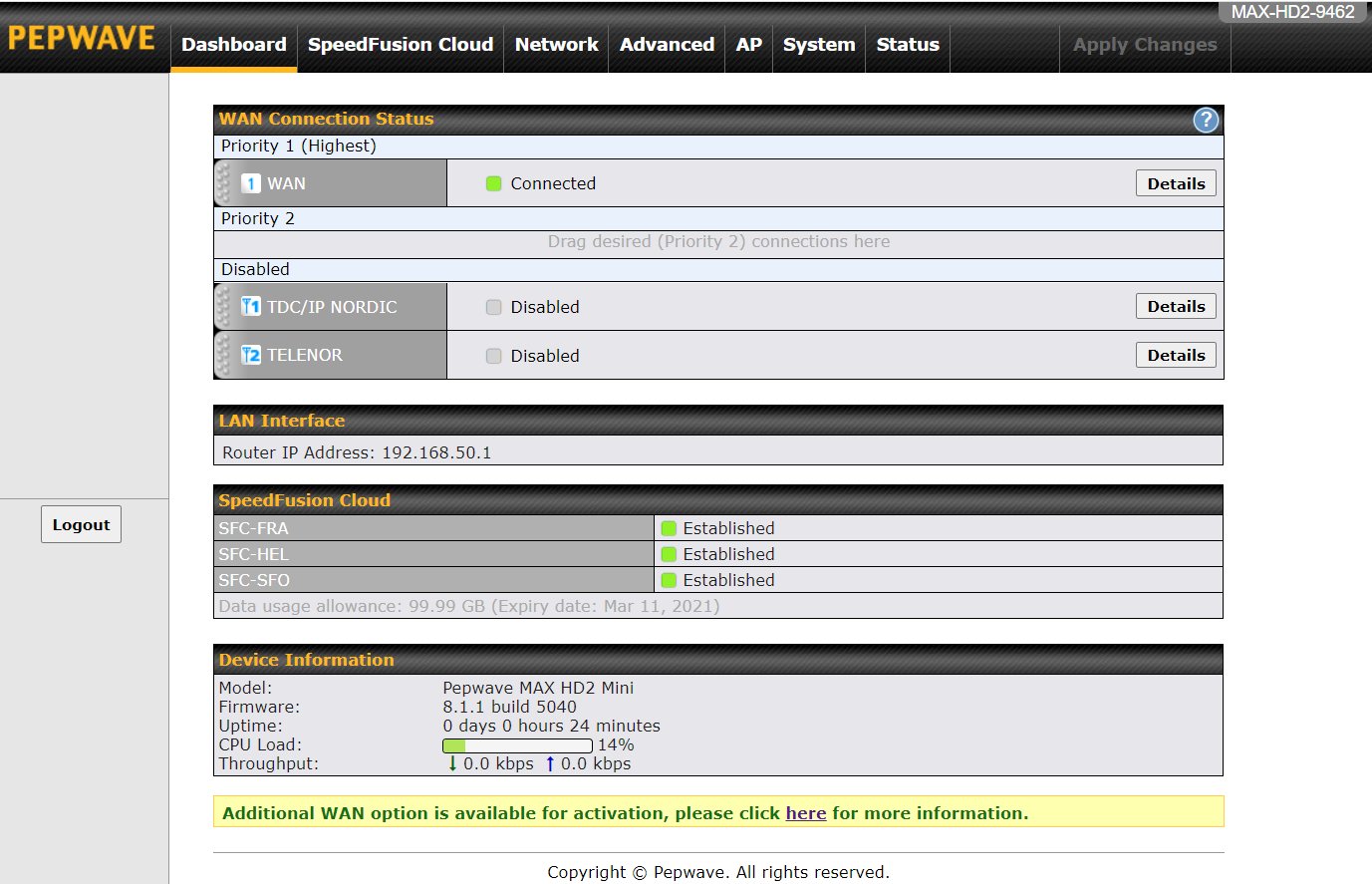Open the Dashboard tab

234,45
